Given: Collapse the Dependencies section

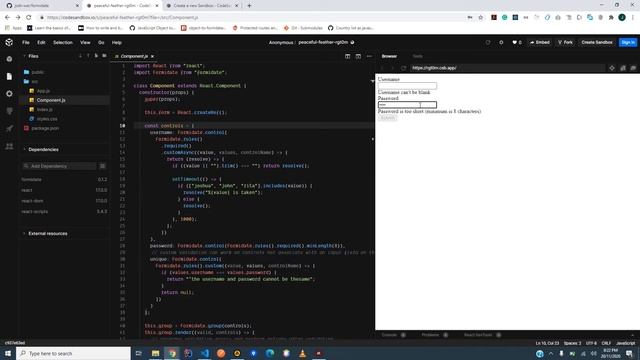Looking at the screenshot, I should [43, 149].
